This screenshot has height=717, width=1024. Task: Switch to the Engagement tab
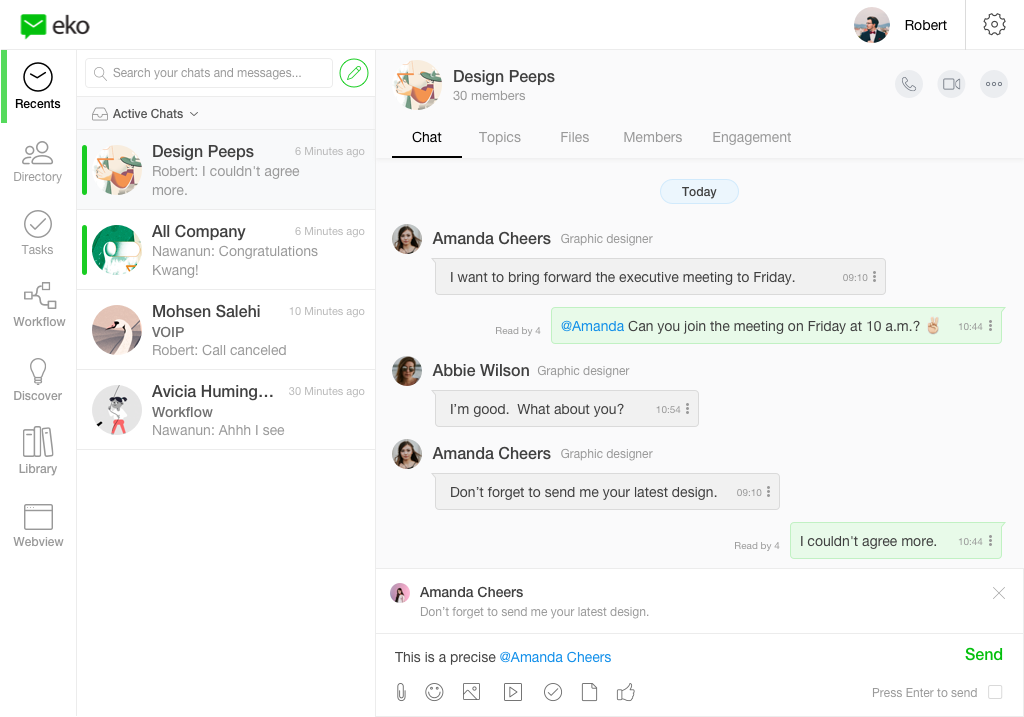coord(751,137)
